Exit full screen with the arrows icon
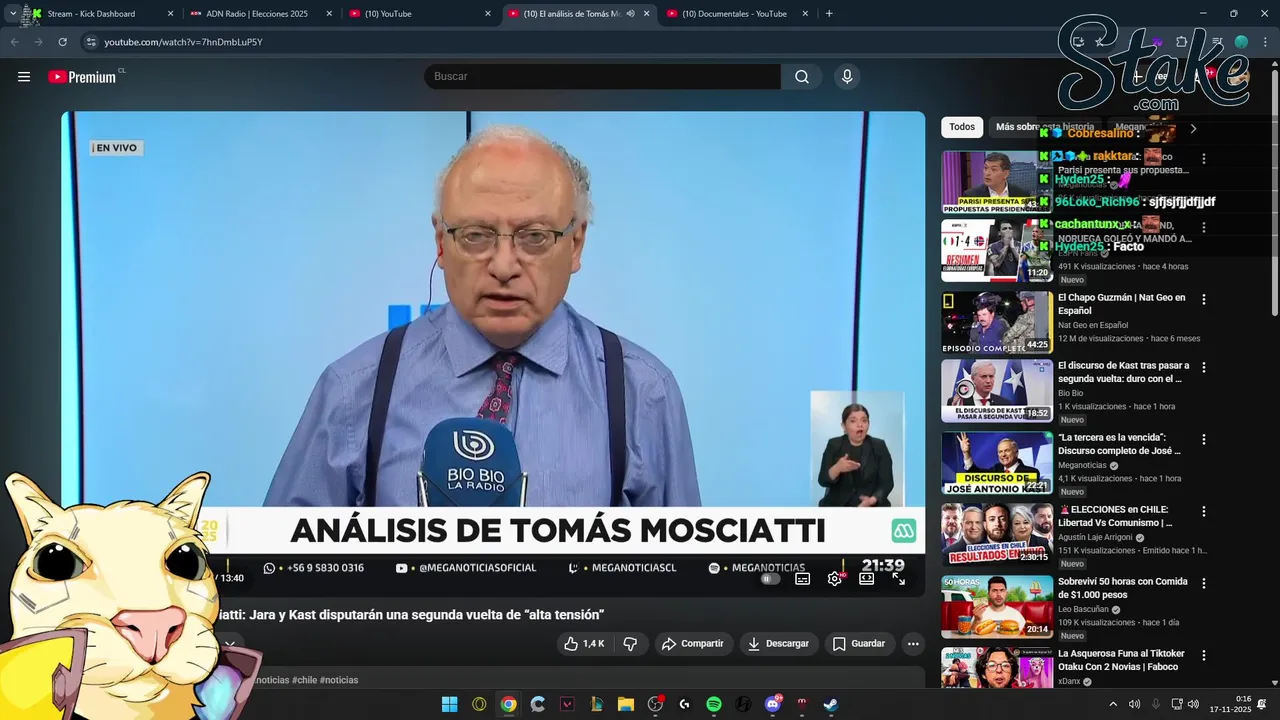The height and width of the screenshot is (720, 1280). click(898, 578)
